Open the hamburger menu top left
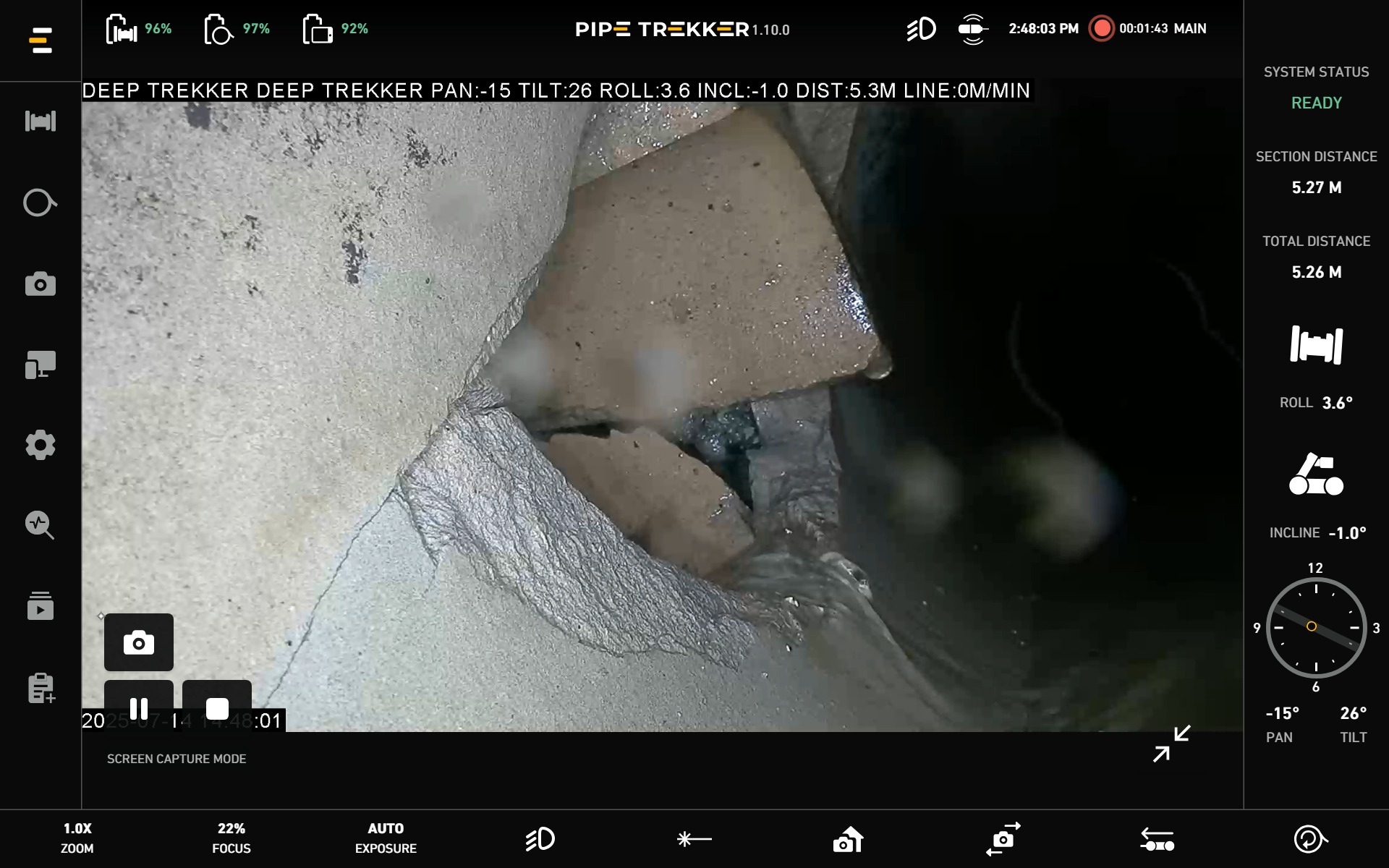The width and height of the screenshot is (1389, 868). click(41, 41)
